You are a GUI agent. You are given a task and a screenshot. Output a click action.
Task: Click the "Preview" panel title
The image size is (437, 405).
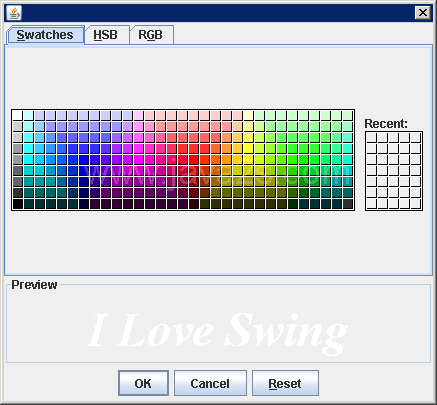pos(34,285)
